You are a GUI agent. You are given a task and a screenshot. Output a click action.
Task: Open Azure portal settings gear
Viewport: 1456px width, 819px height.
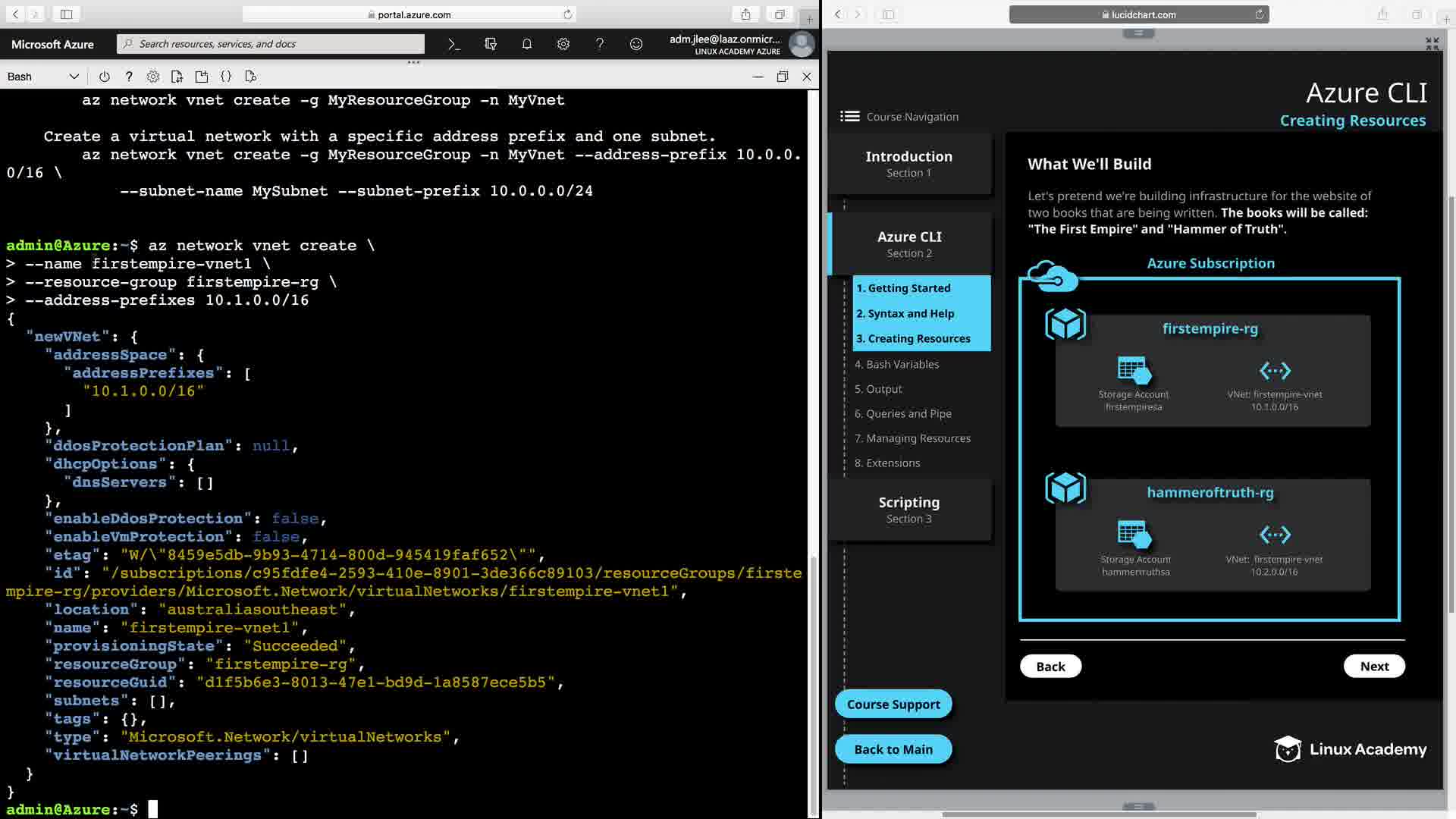[x=563, y=44]
